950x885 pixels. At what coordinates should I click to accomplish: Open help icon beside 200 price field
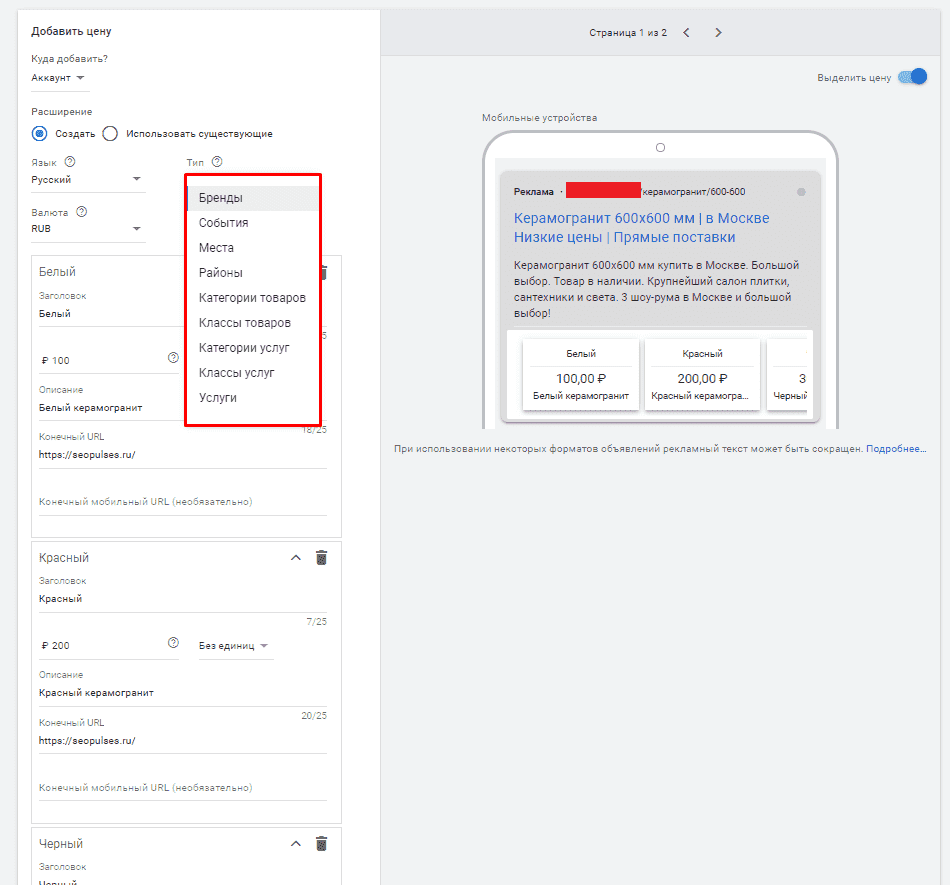point(173,643)
